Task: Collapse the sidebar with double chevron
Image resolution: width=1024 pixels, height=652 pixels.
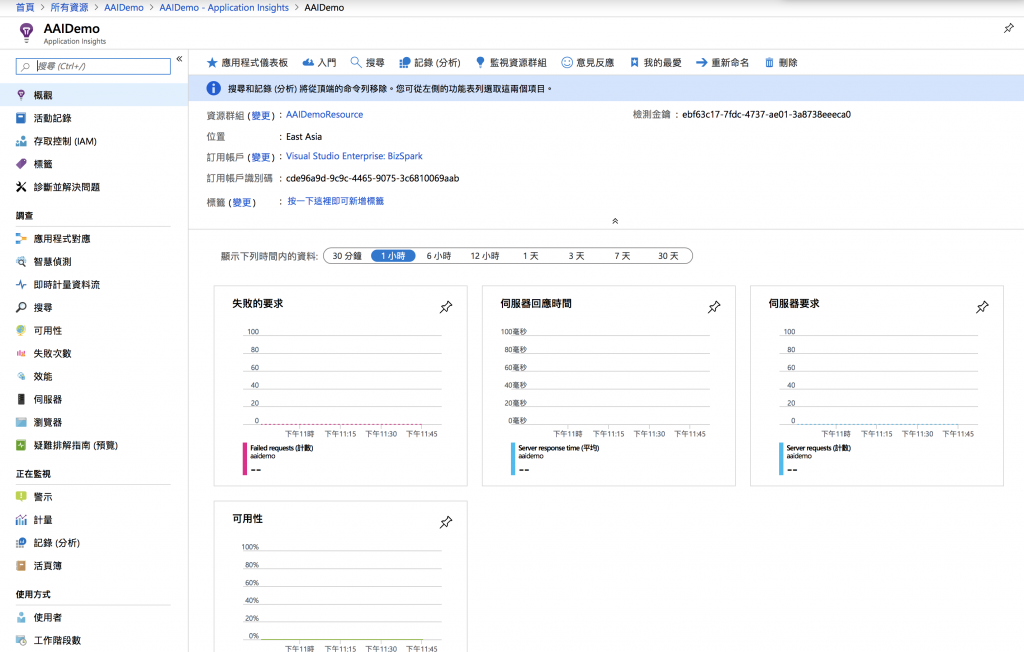Action: (179, 59)
